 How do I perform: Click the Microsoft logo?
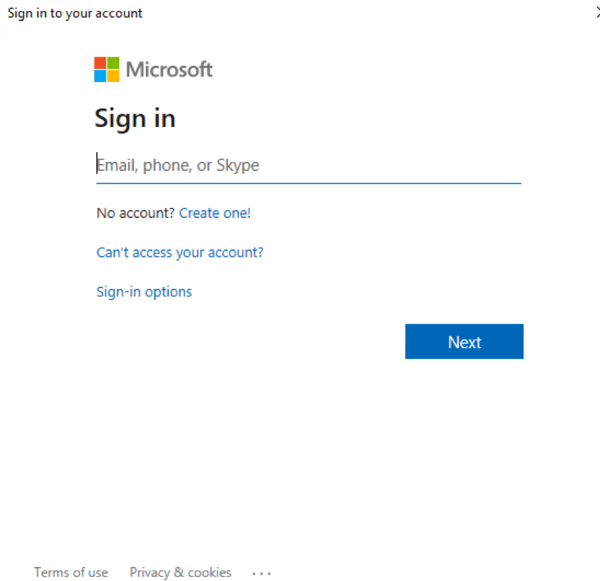pyautogui.click(x=153, y=70)
